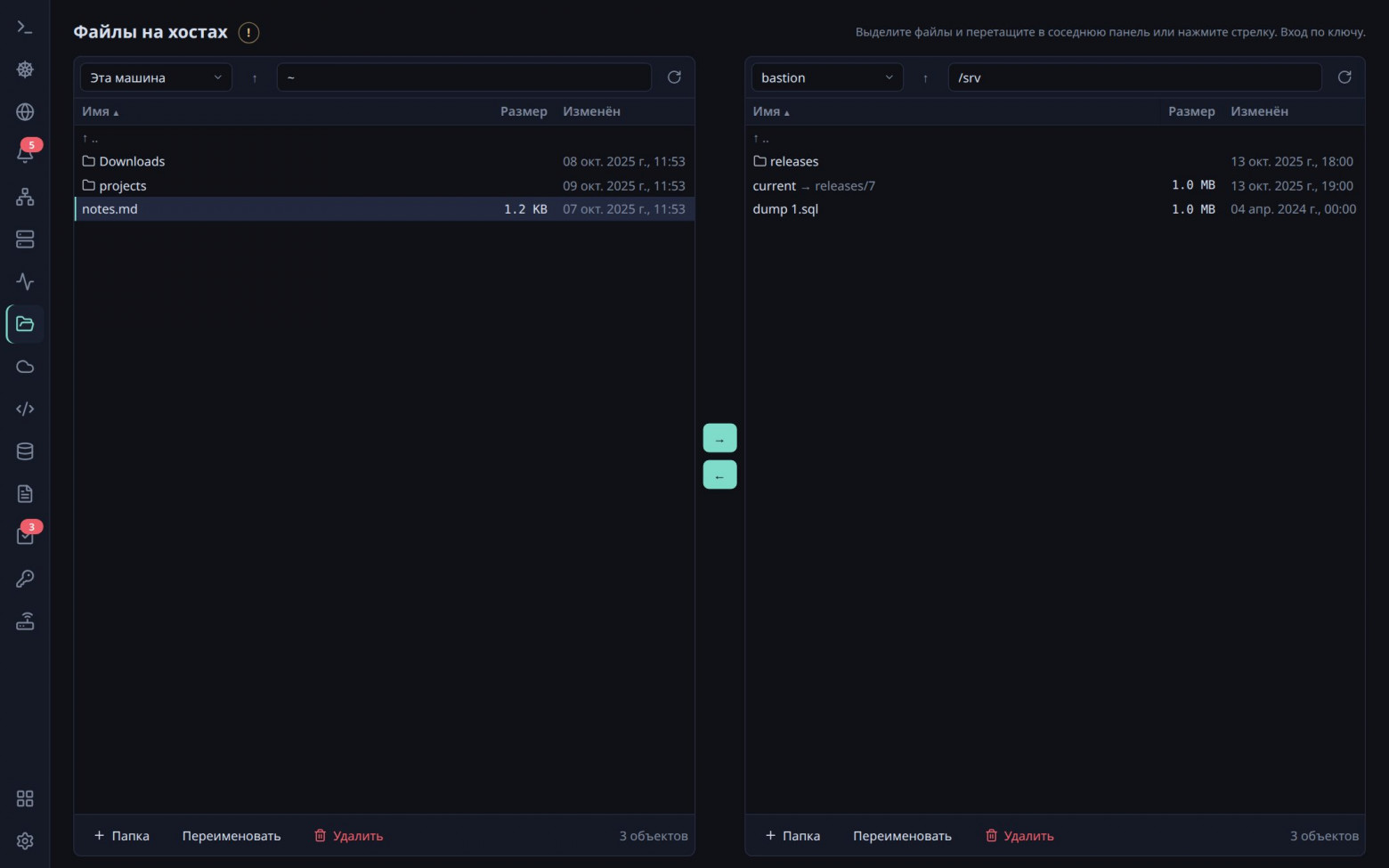Screen dimensions: 1389x868
Task: Click the globe icon in sidebar
Action: (25, 112)
